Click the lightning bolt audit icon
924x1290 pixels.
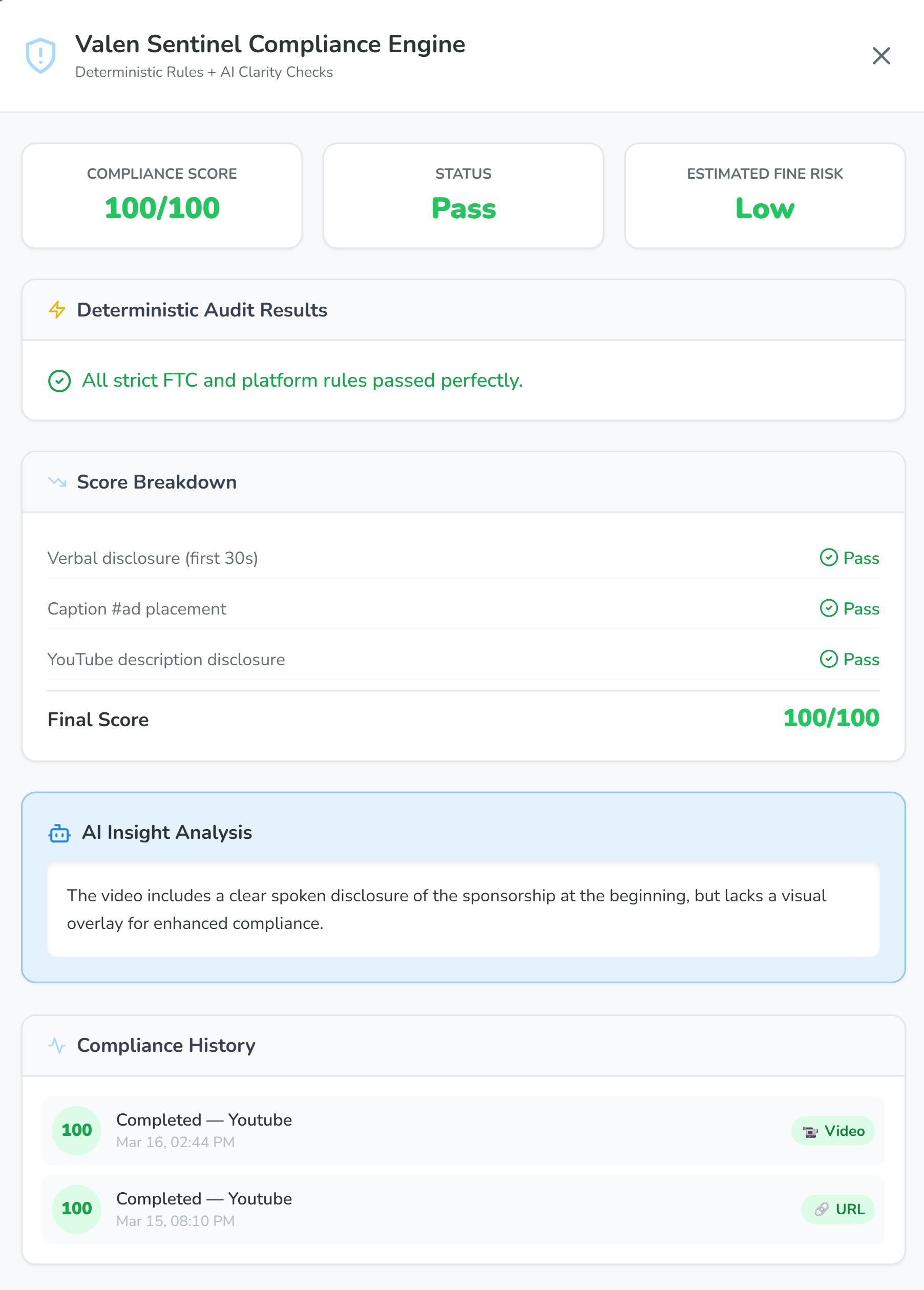click(x=57, y=310)
